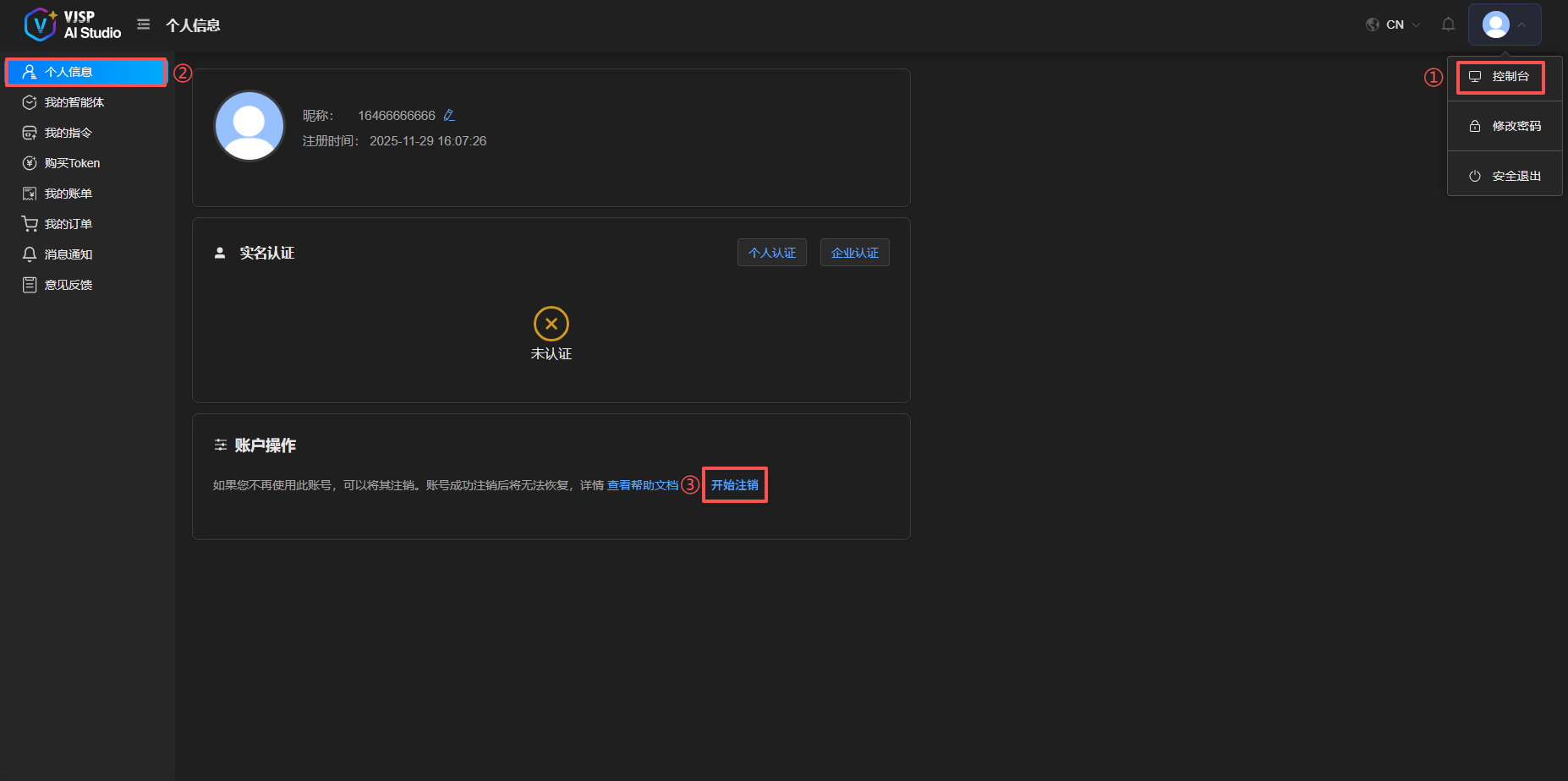Expand the CN language dropdown
This screenshot has width=1568, height=781.
pyautogui.click(x=1403, y=25)
